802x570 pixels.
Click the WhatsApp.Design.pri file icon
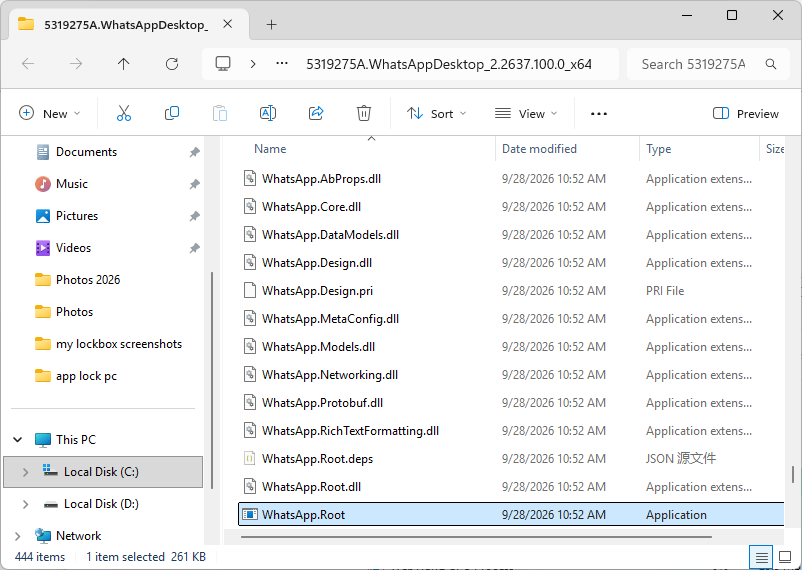(x=250, y=291)
